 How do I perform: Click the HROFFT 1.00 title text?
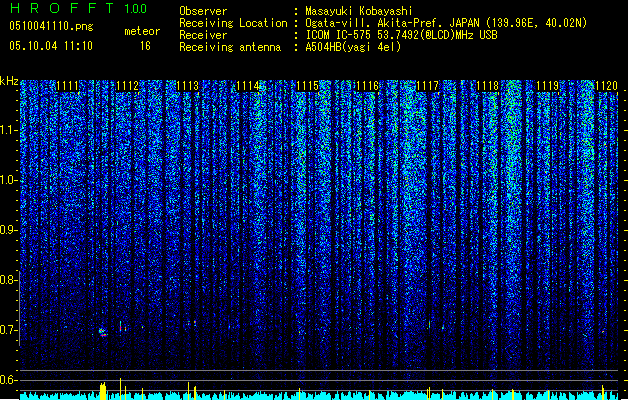pos(78,8)
